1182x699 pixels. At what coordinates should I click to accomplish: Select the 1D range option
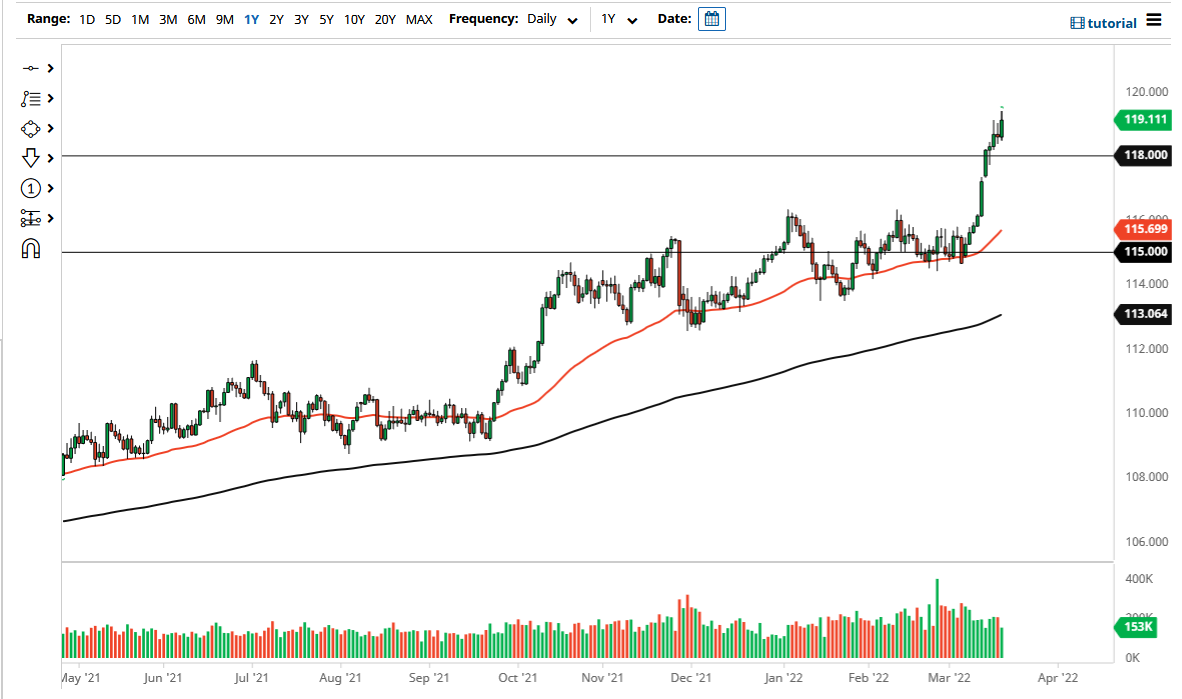click(x=86, y=18)
